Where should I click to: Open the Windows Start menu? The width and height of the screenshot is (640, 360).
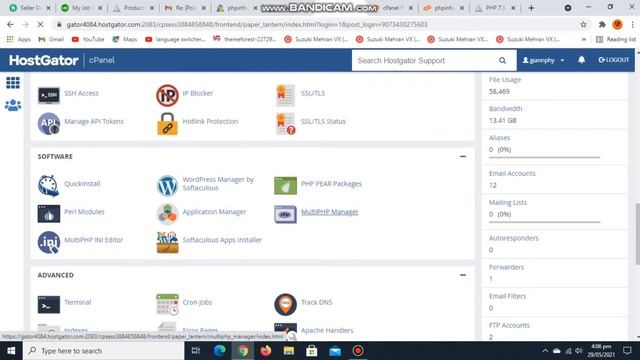click(x=11, y=351)
